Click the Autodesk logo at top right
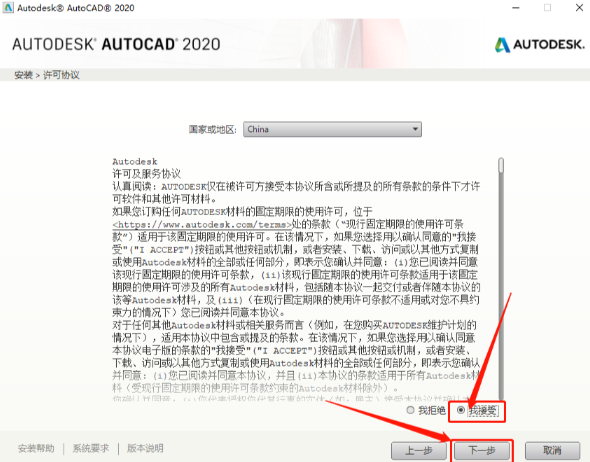The image size is (590, 462). tap(540, 44)
